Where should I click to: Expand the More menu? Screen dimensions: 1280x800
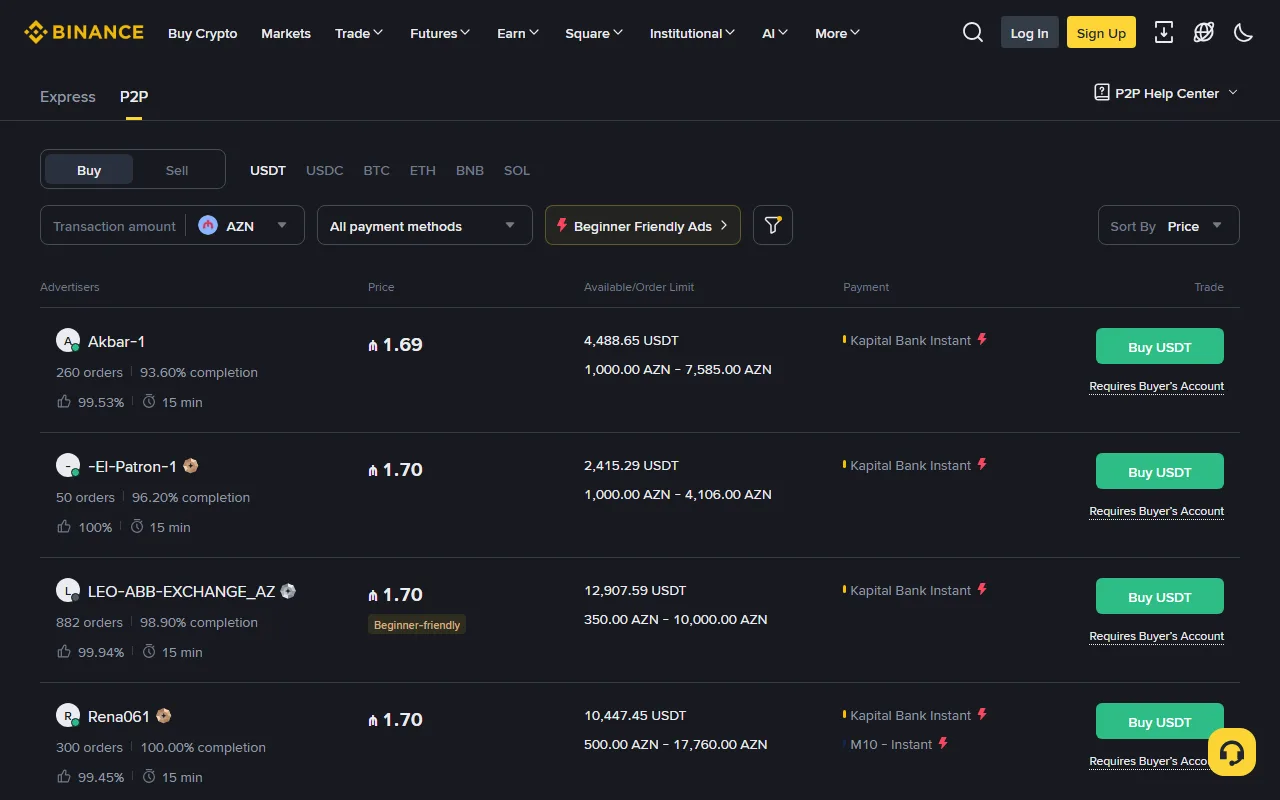838,33
